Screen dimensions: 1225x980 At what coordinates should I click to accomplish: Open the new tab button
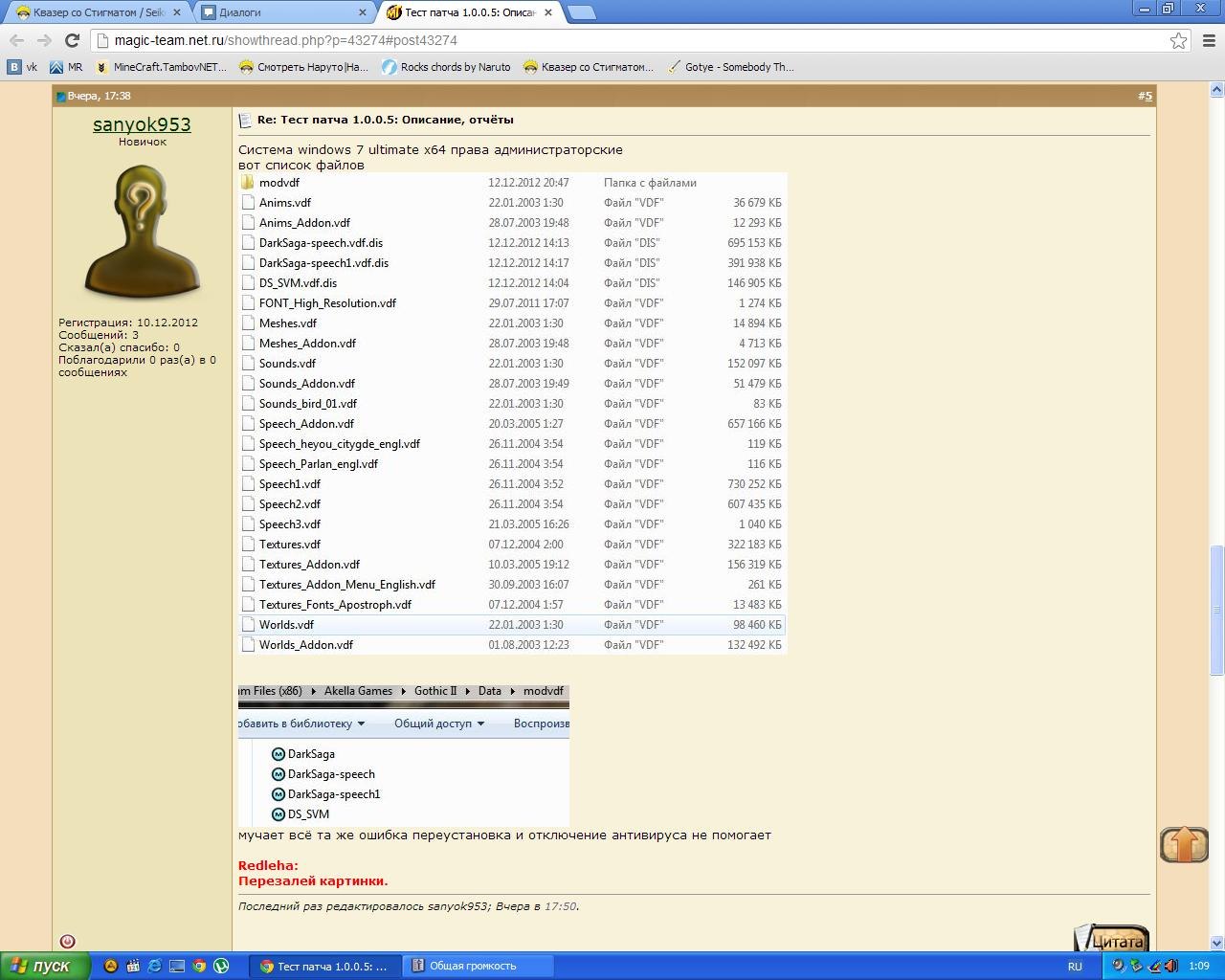[581, 12]
